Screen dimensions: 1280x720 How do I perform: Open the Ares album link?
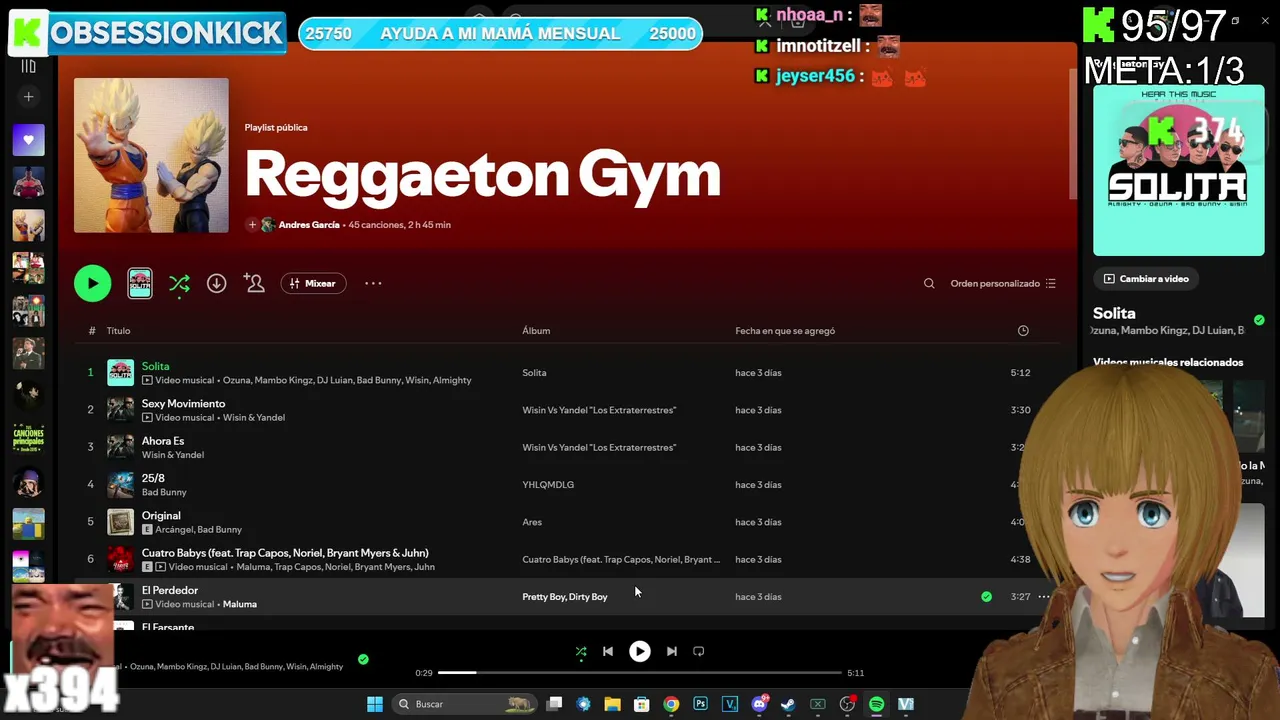click(x=532, y=522)
